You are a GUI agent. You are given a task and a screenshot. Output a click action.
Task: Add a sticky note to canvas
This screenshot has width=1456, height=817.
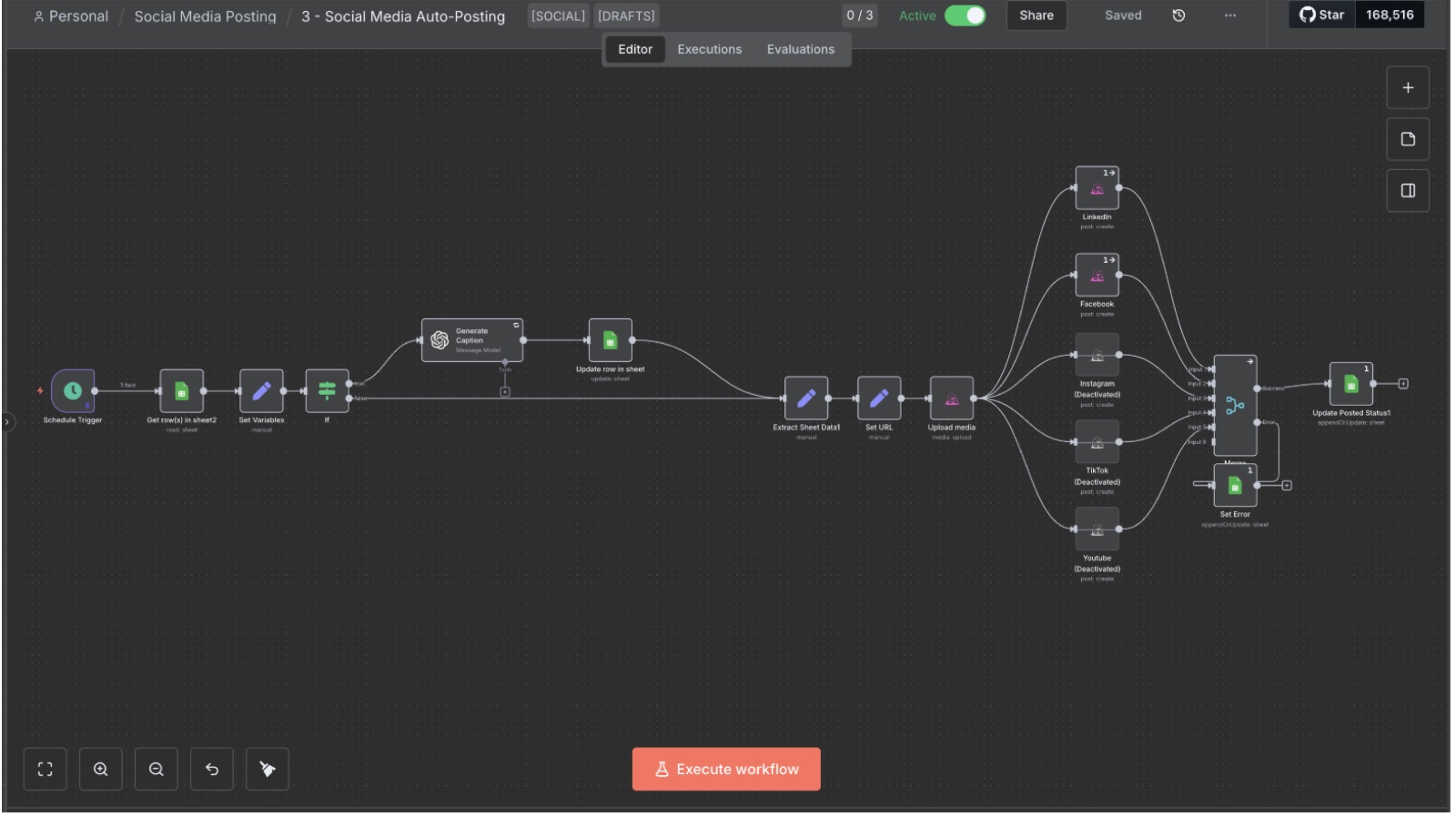[1408, 139]
